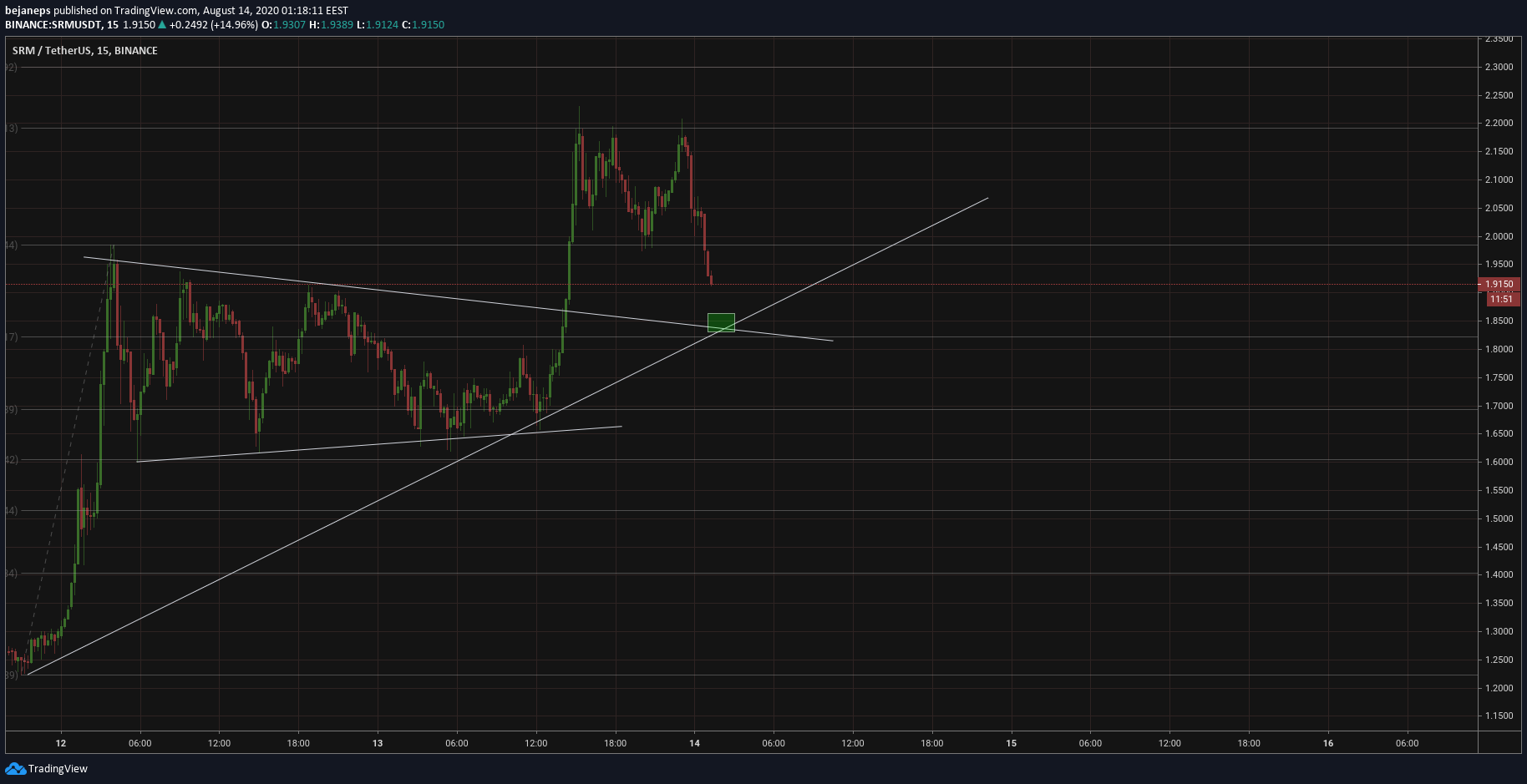The image size is (1527, 784).
Task: Click the date label 14 on time axis
Action: click(x=695, y=743)
